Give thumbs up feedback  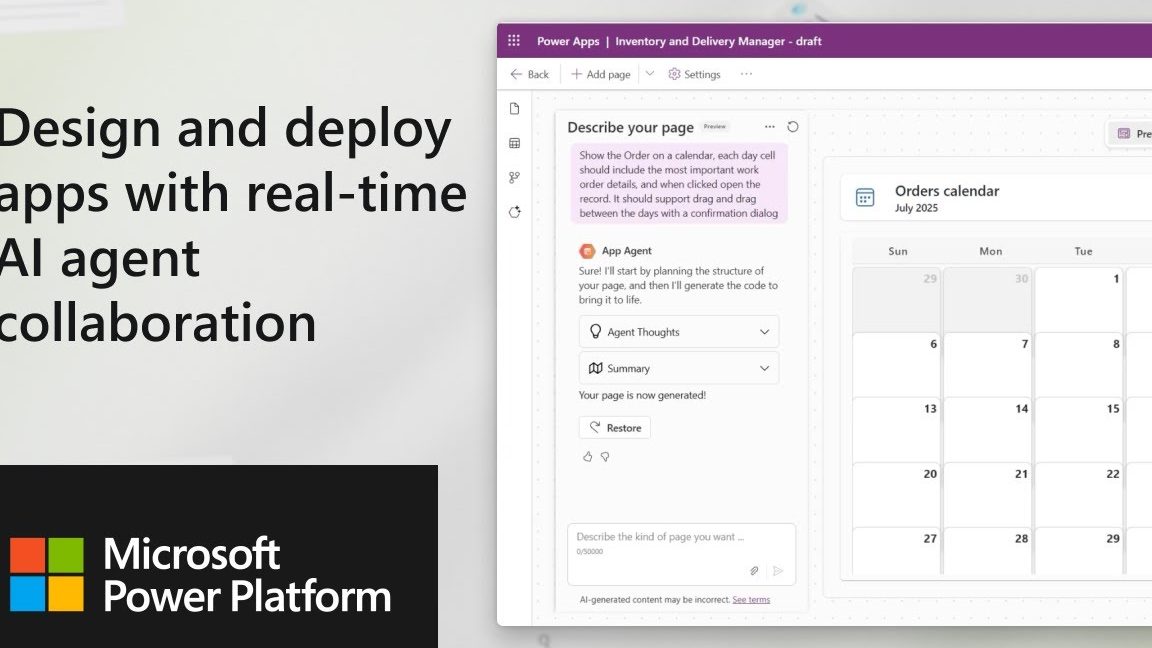pyautogui.click(x=587, y=456)
